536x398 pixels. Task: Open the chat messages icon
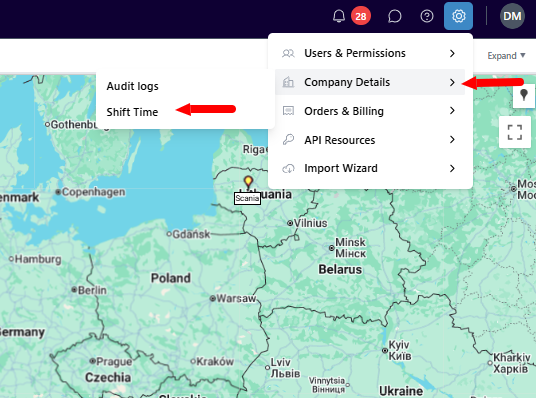tap(394, 16)
